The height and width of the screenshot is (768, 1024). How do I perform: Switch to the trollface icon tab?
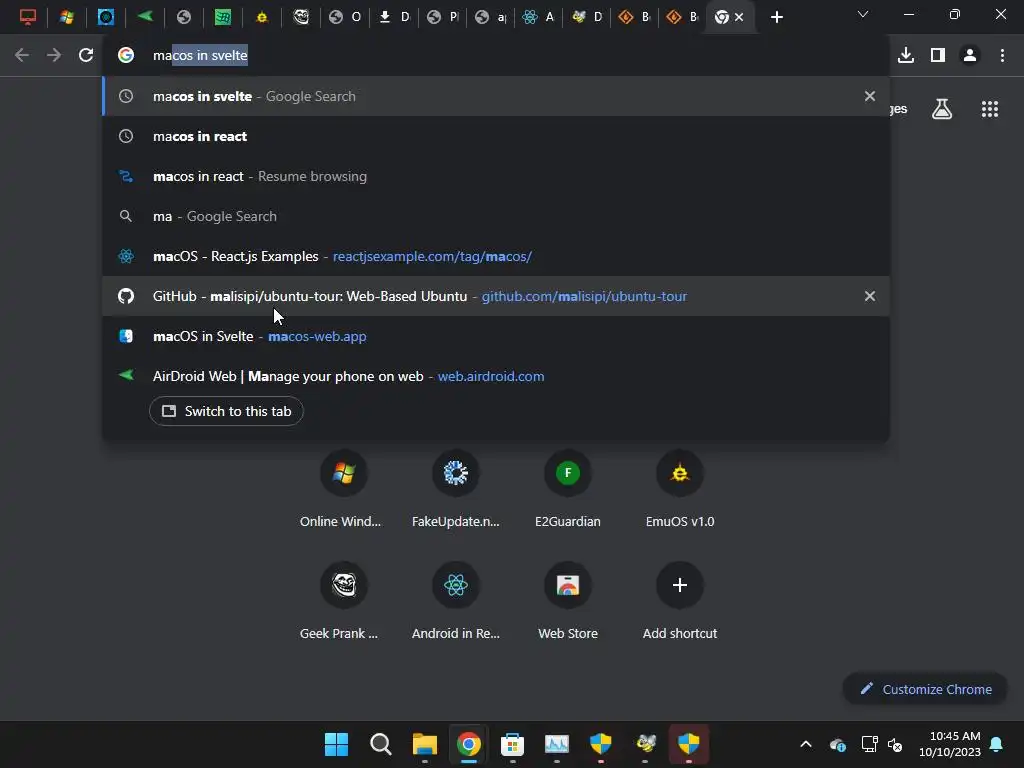click(x=300, y=17)
